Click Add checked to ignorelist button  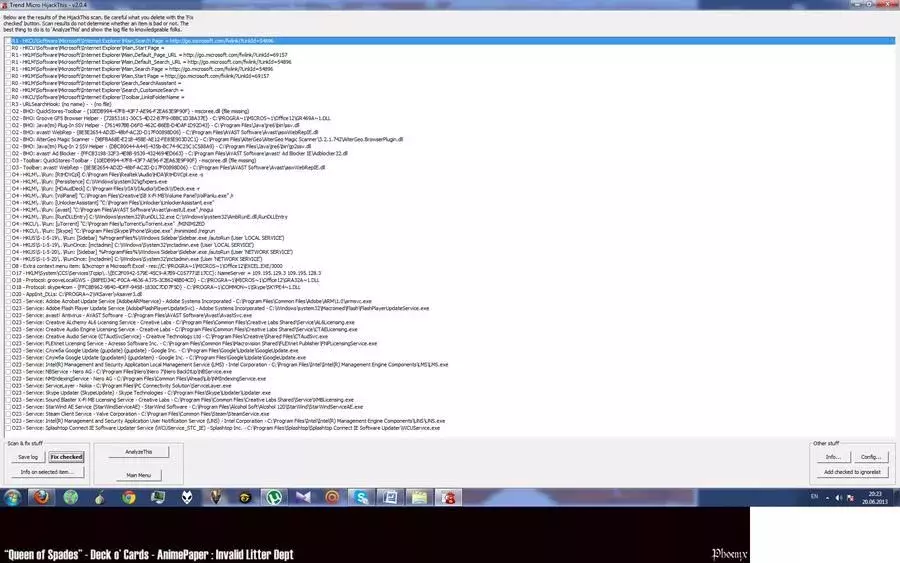[852, 472]
